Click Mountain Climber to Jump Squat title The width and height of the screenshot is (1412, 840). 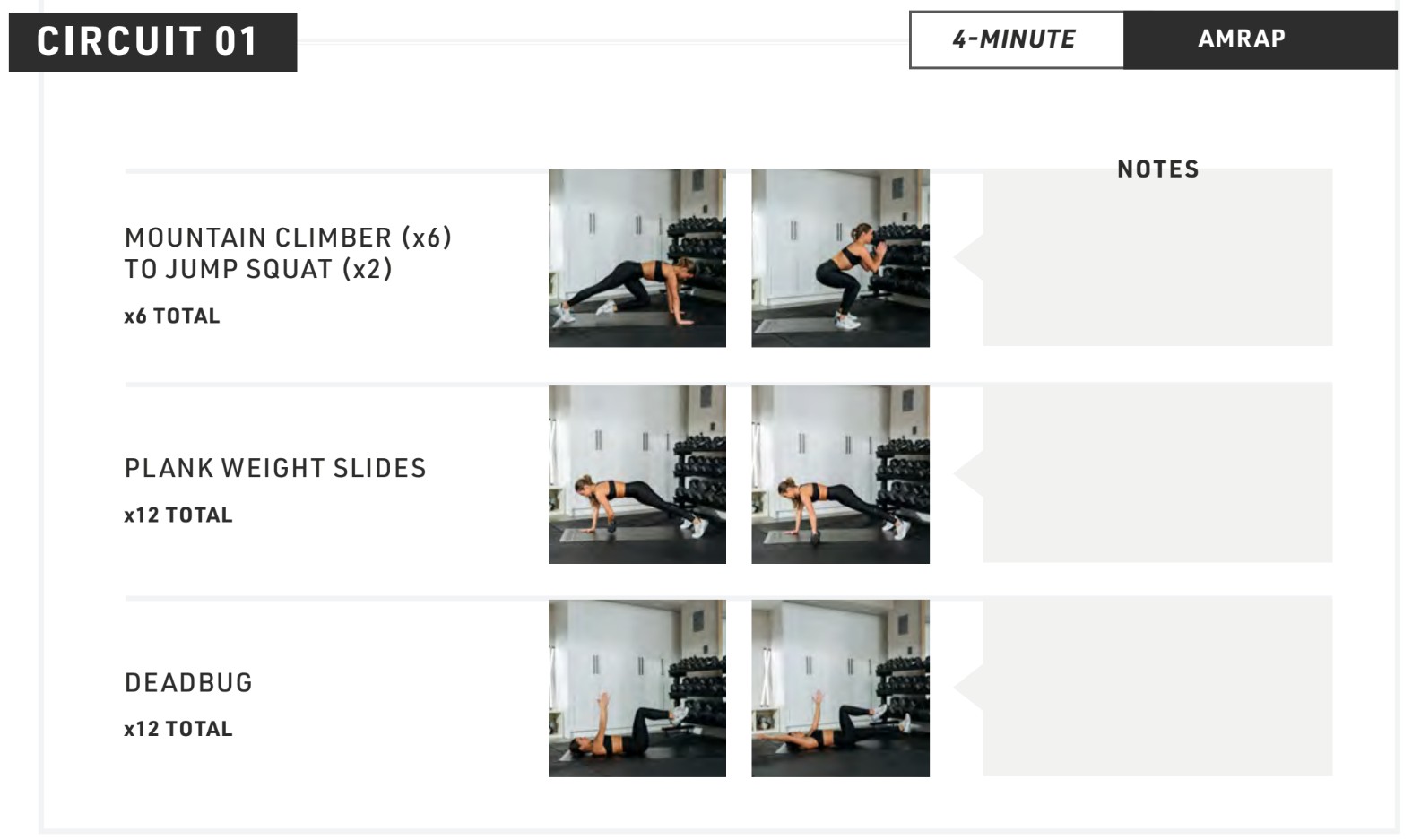(288, 253)
